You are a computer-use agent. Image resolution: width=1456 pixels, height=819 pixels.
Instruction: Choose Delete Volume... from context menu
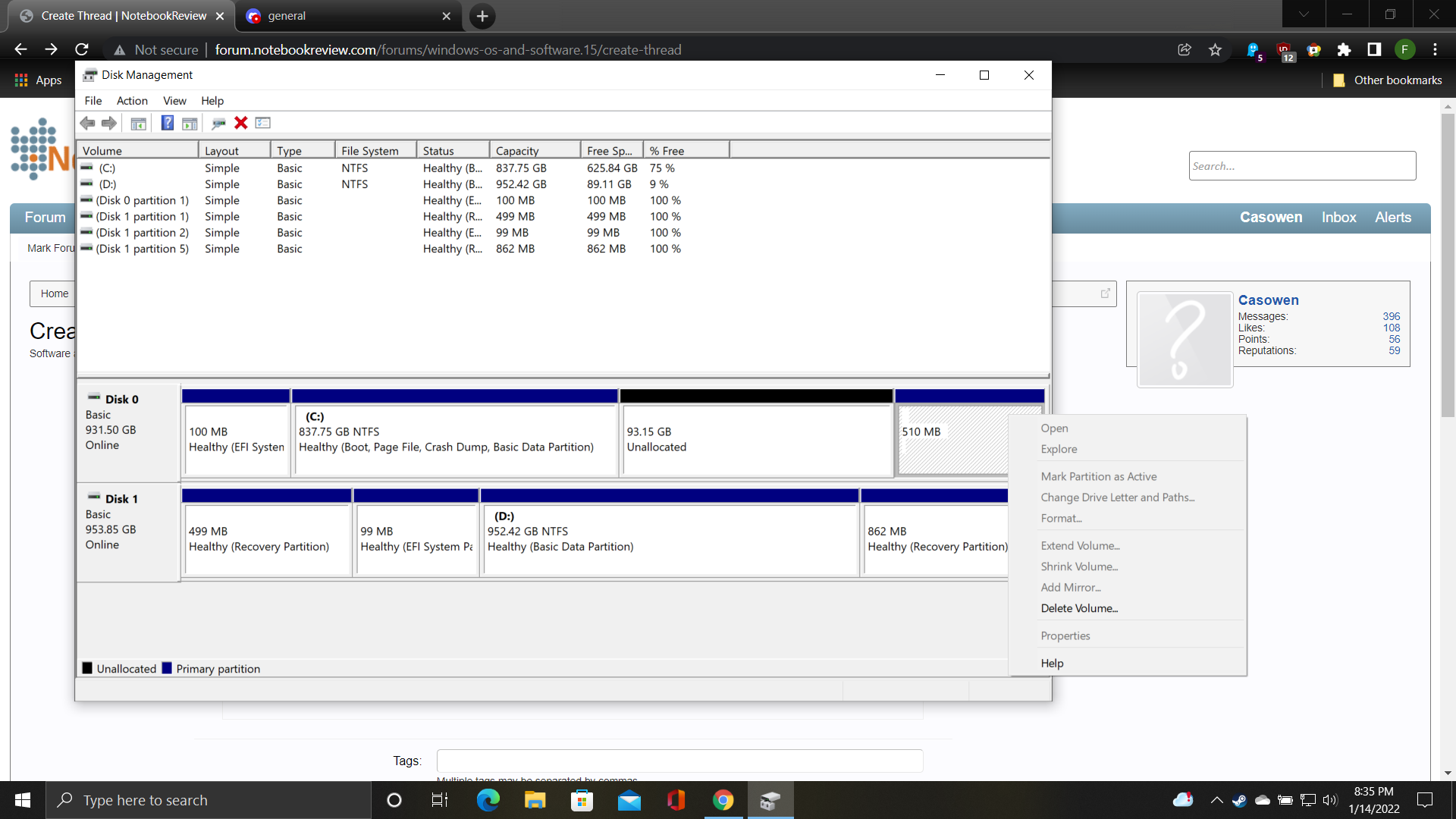(x=1079, y=608)
